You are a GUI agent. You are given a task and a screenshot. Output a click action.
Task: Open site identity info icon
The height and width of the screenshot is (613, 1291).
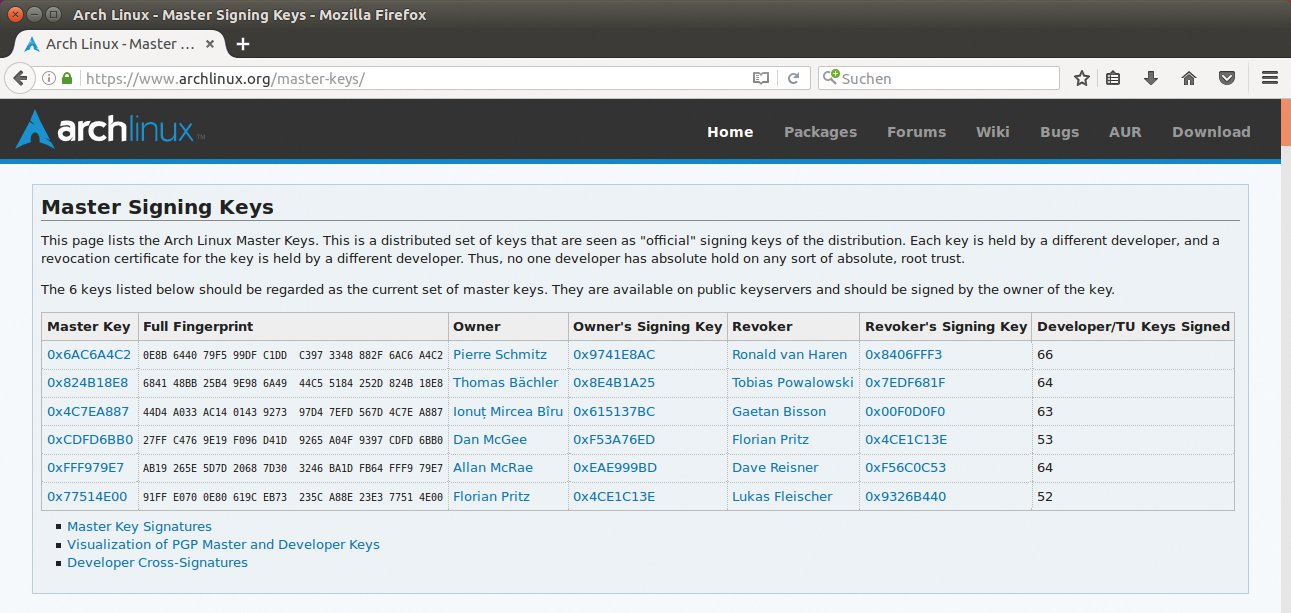tap(48, 78)
